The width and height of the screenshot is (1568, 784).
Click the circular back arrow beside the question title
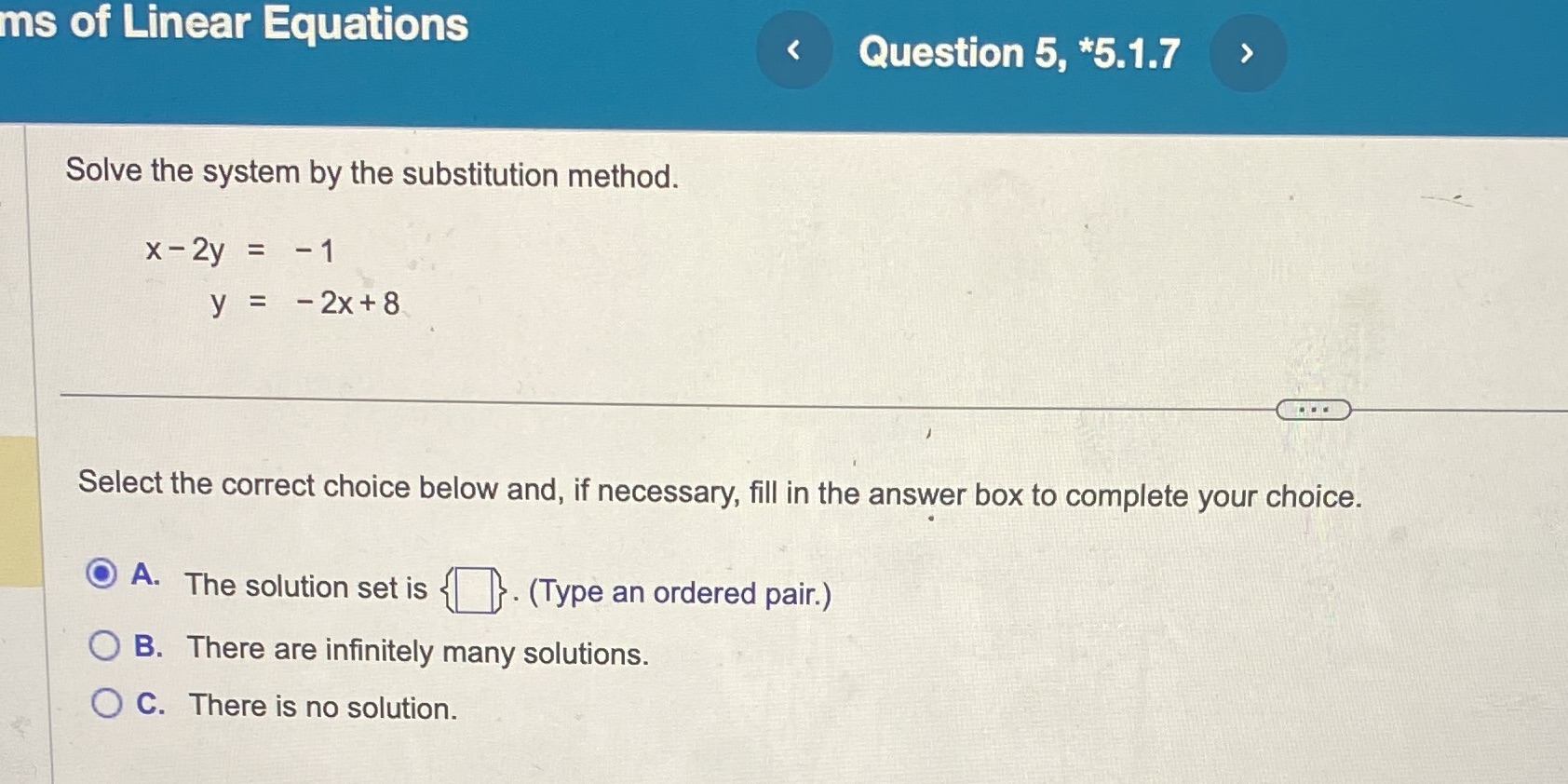[793, 49]
